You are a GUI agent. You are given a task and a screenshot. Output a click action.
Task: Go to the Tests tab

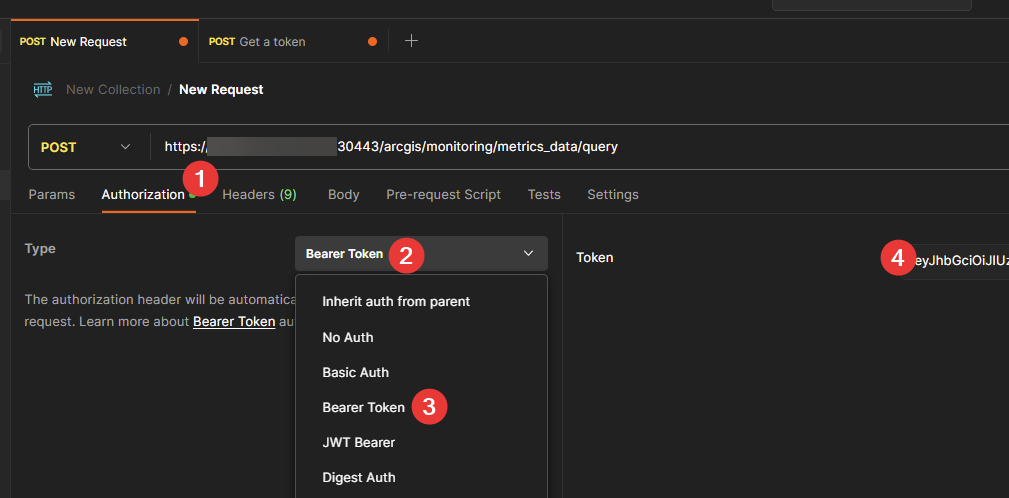tap(544, 194)
